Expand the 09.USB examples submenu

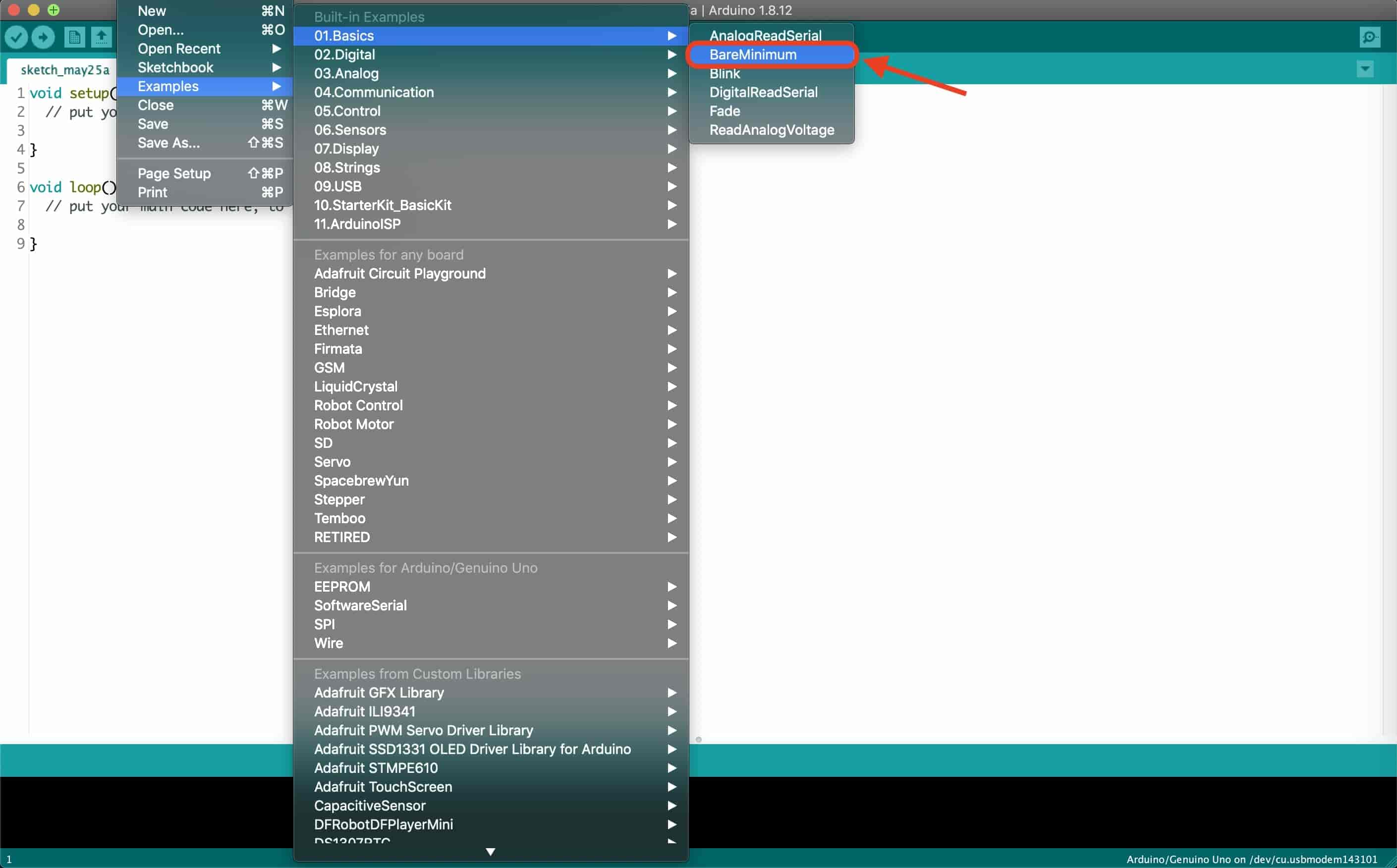point(491,187)
